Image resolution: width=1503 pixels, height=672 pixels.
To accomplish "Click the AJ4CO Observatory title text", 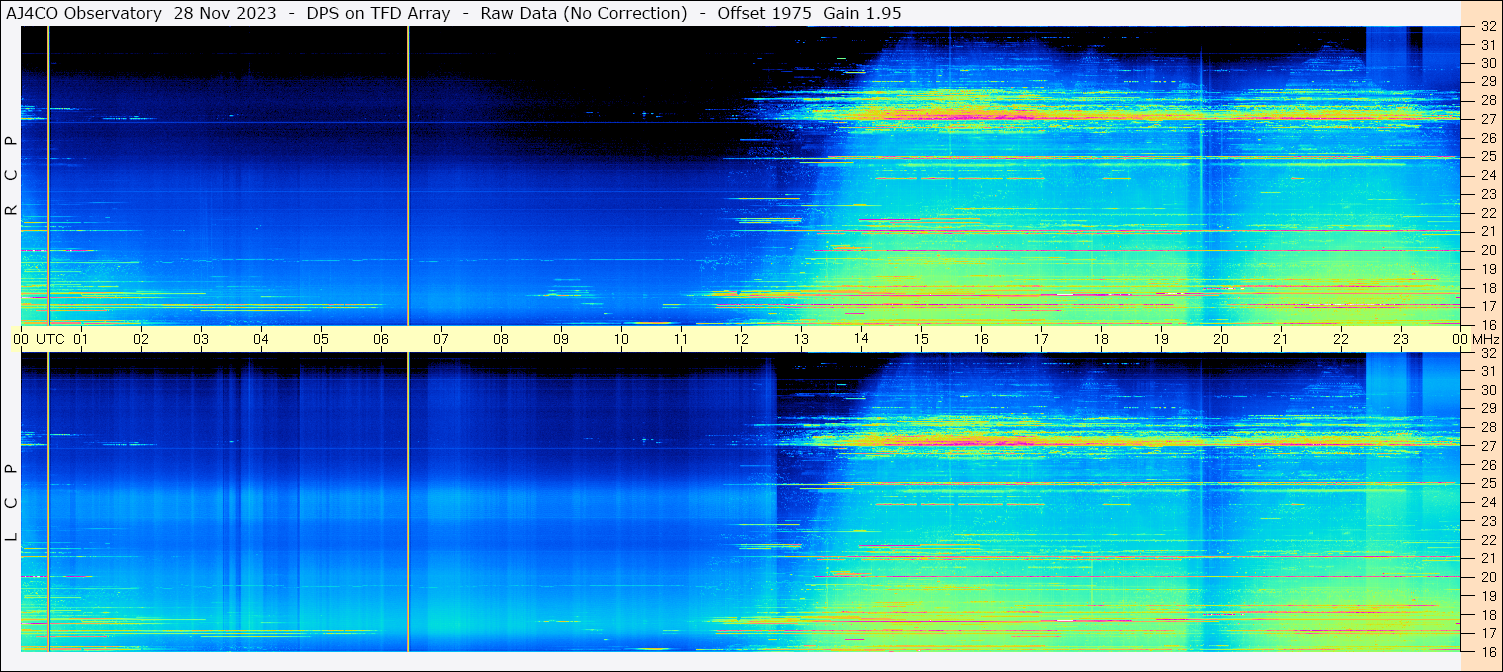I will (84, 13).
